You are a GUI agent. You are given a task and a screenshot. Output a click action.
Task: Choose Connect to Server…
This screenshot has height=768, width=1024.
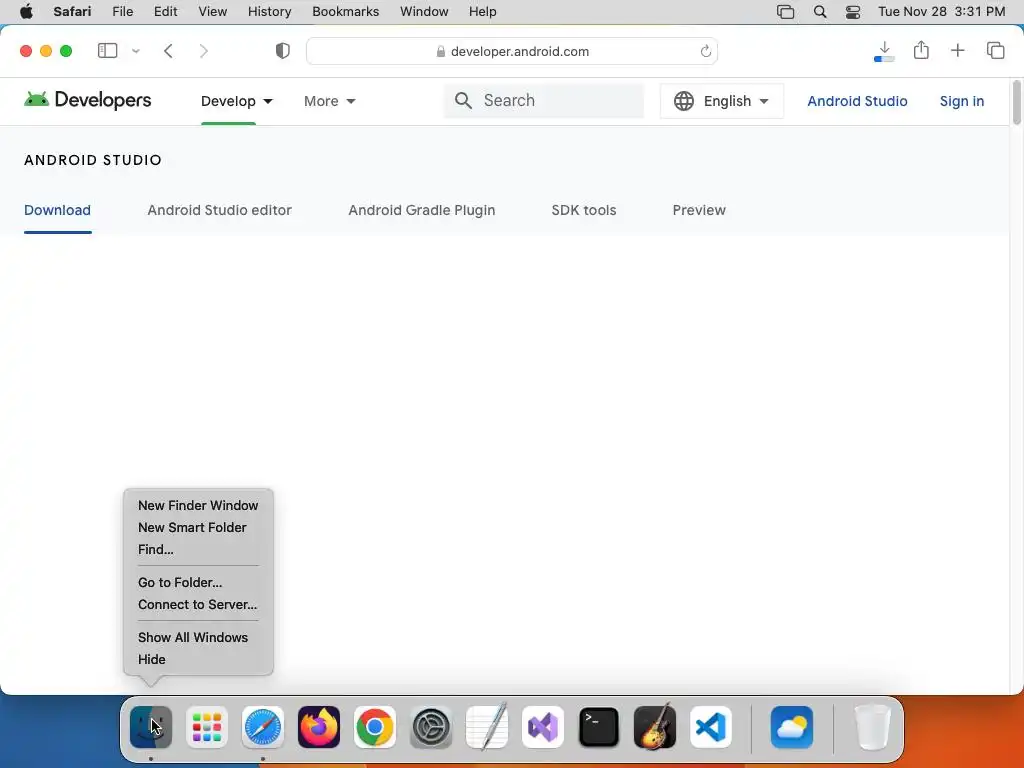tap(198, 605)
